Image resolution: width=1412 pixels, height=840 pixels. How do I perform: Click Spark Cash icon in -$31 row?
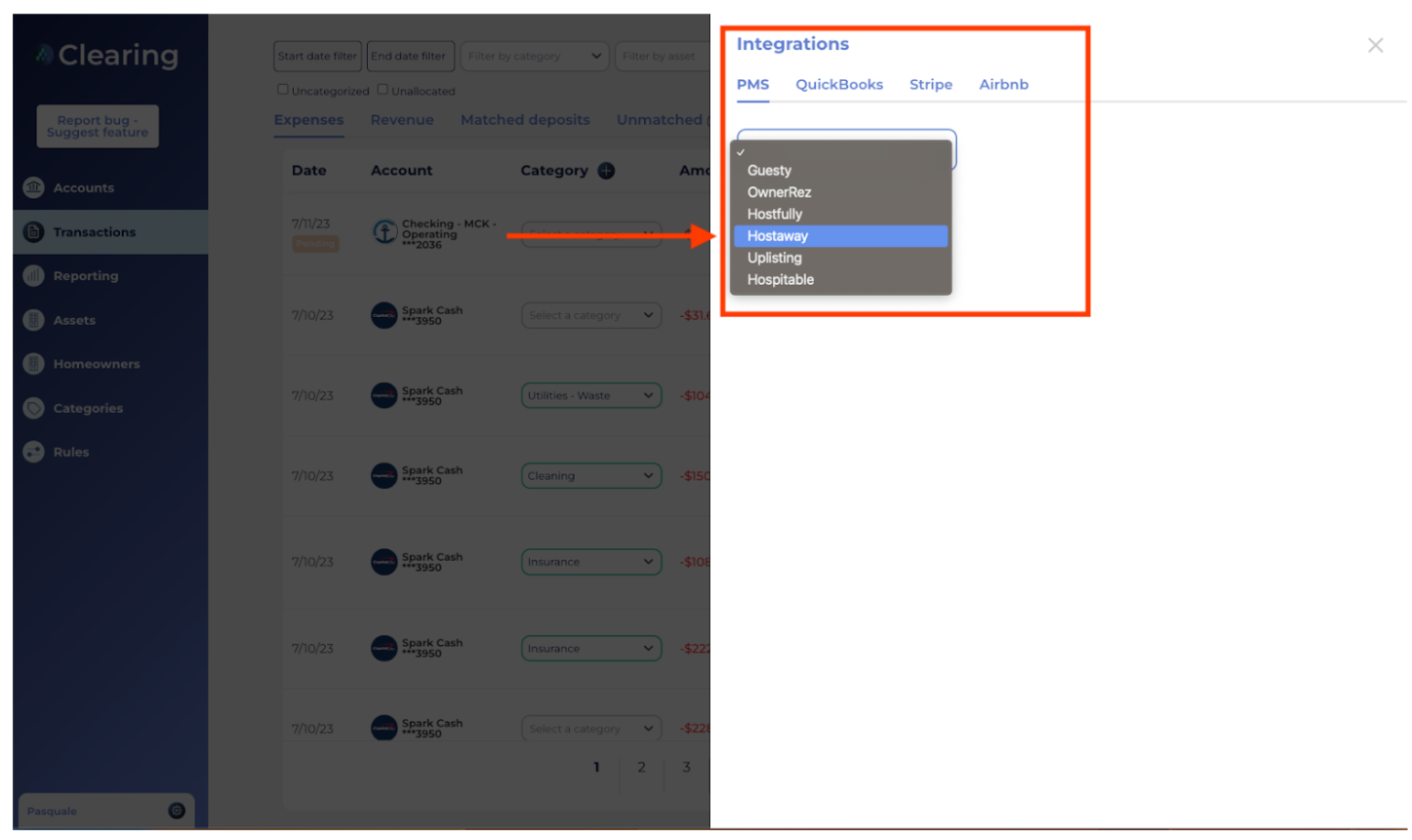tap(384, 315)
